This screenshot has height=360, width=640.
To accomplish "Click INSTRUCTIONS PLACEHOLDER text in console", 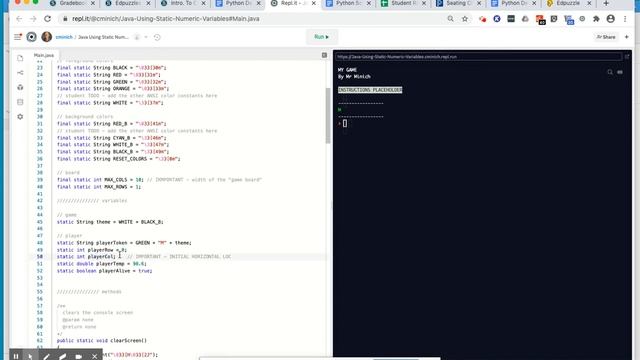I will [x=370, y=90].
